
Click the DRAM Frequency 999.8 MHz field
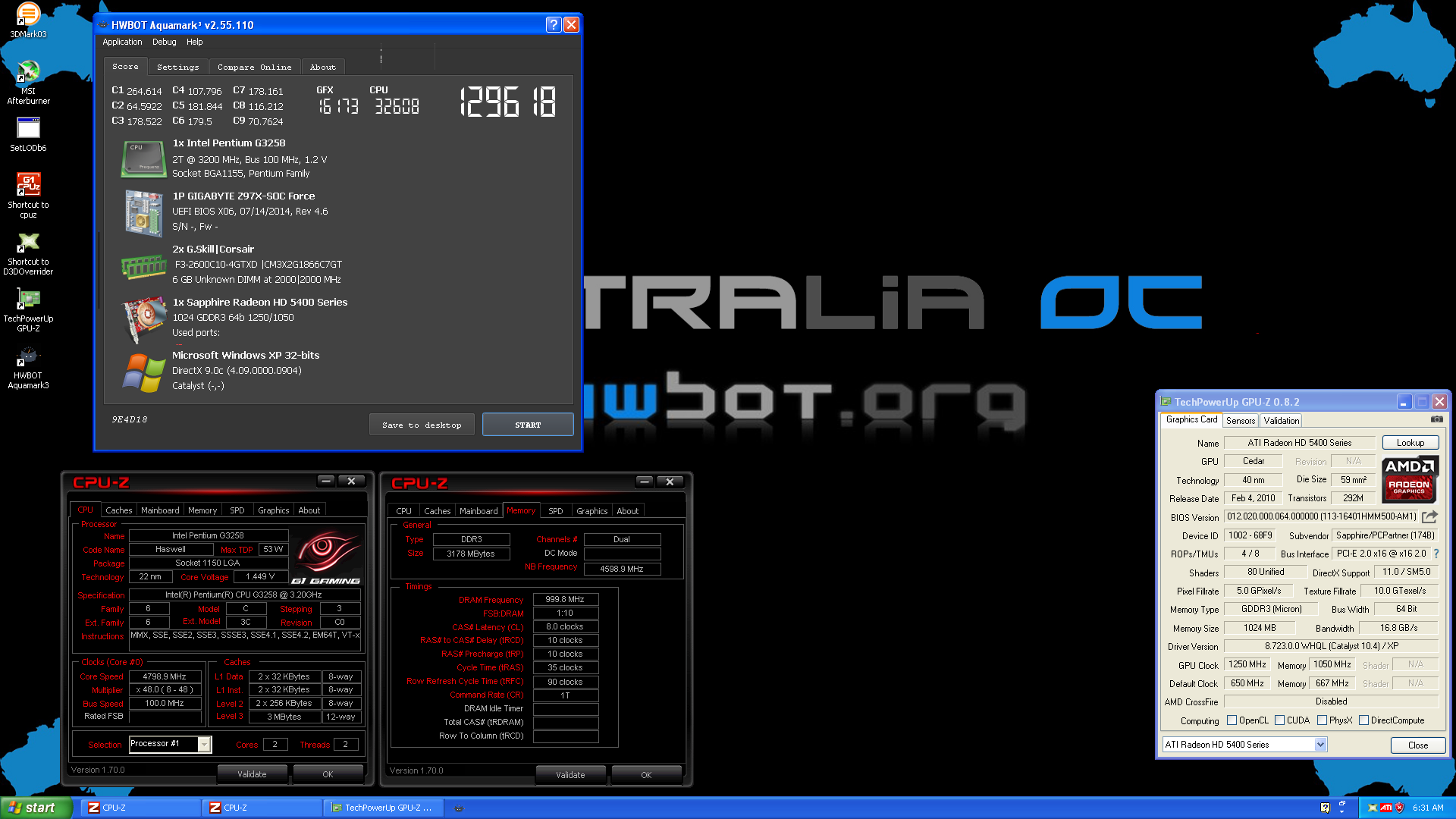[566, 599]
